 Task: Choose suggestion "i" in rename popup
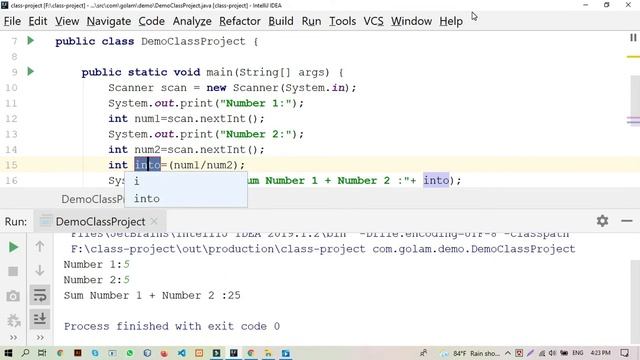(186, 181)
